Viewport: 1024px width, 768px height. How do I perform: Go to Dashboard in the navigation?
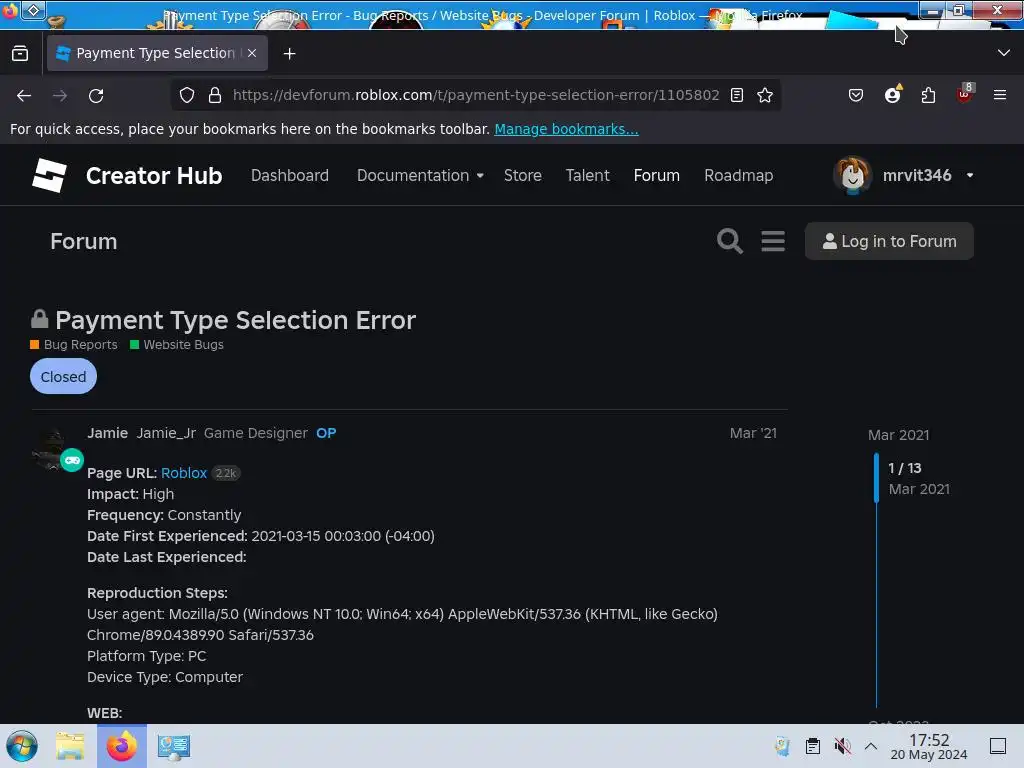tap(290, 176)
